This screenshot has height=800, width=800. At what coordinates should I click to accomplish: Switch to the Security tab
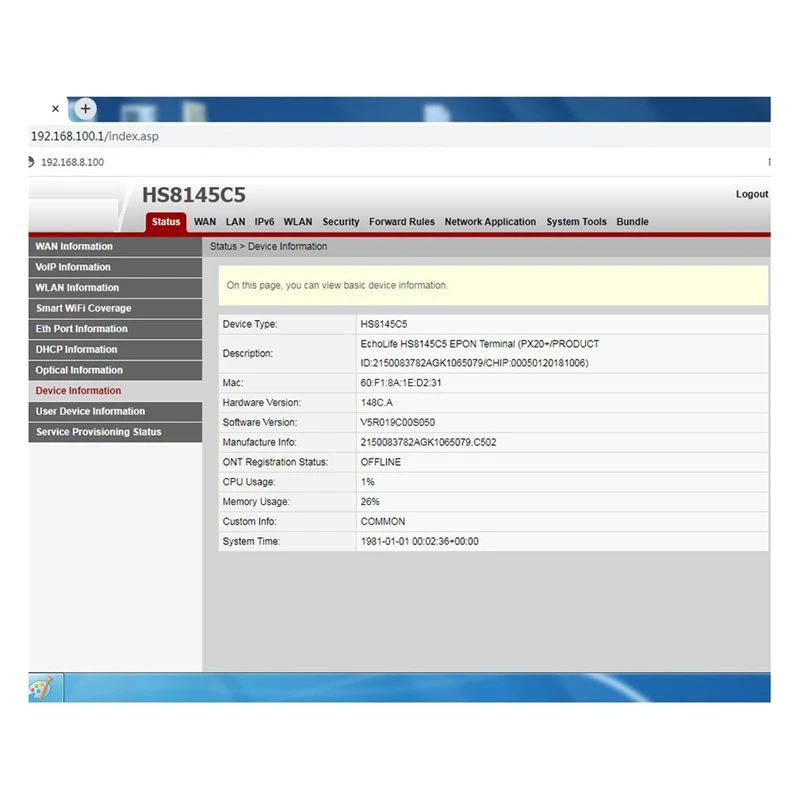pyautogui.click(x=341, y=222)
